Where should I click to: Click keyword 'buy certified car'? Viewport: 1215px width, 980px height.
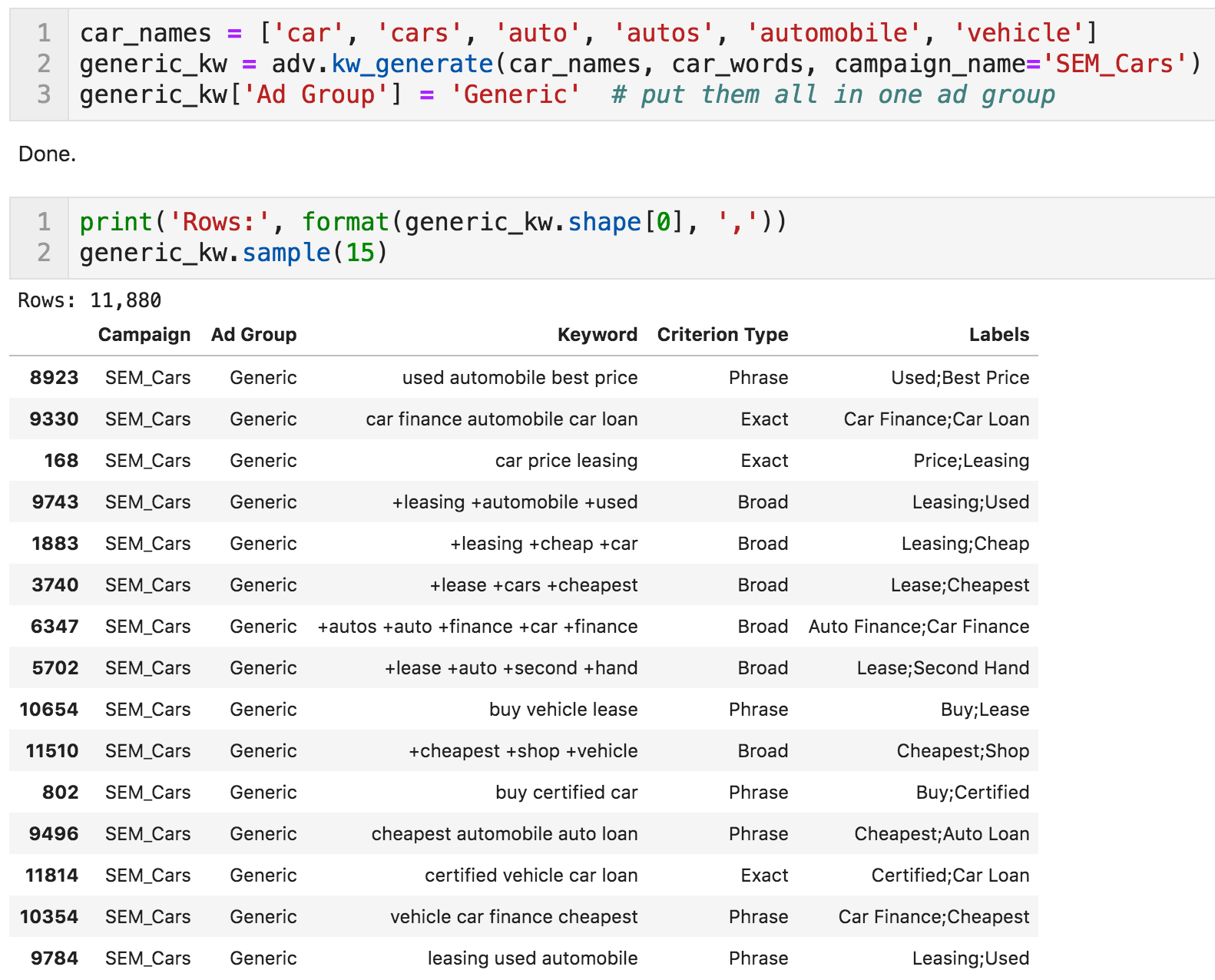(567, 793)
